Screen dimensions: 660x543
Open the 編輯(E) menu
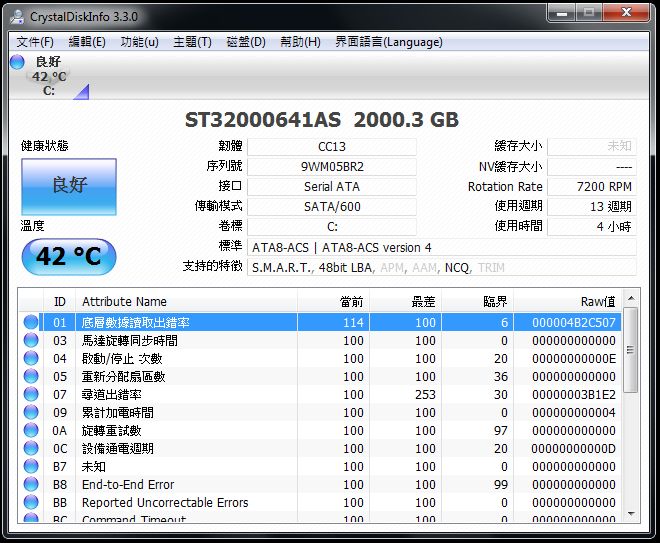click(87, 42)
